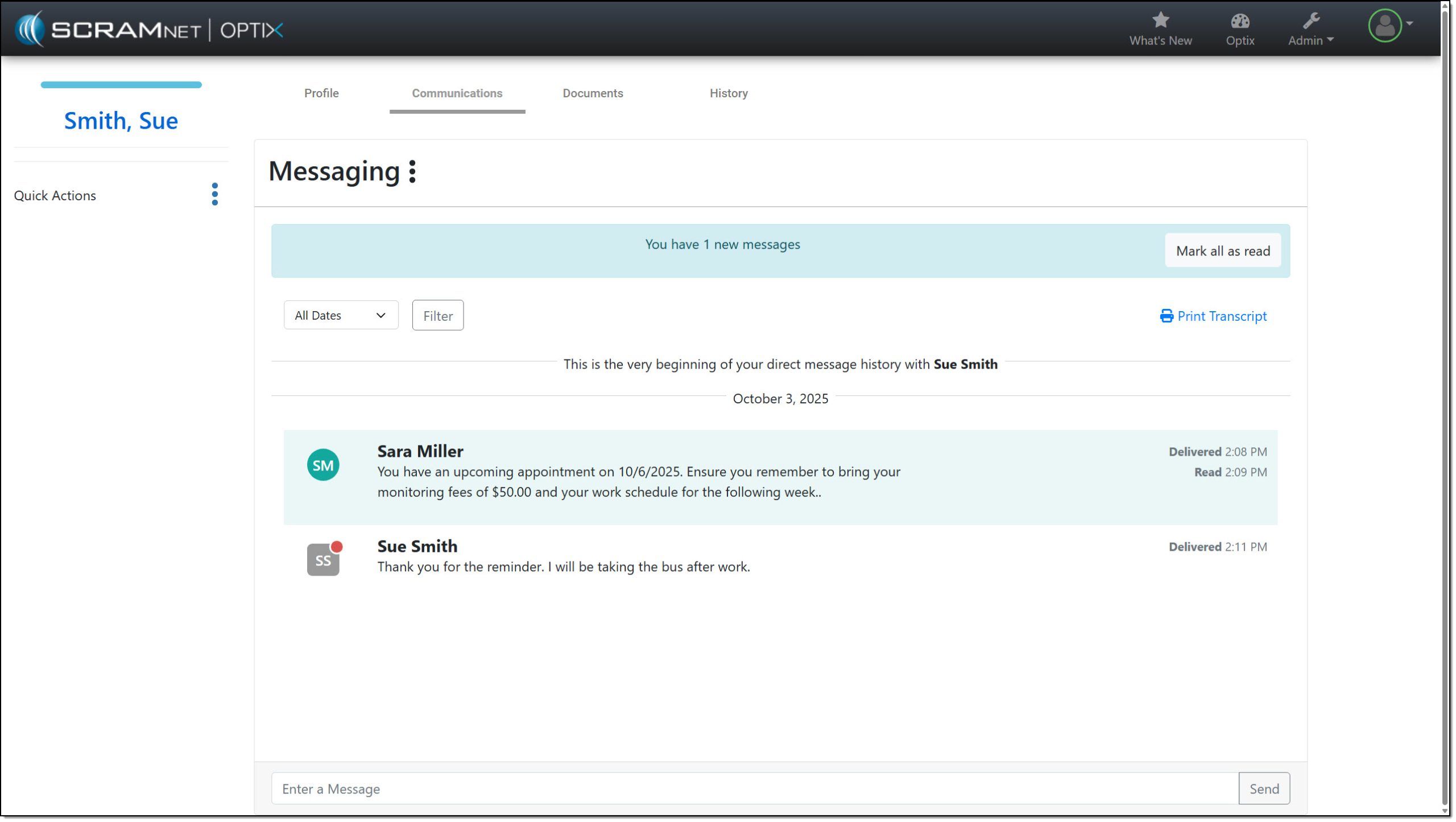Expand the All Dates dropdown
The image size is (1456, 822).
tap(341, 315)
